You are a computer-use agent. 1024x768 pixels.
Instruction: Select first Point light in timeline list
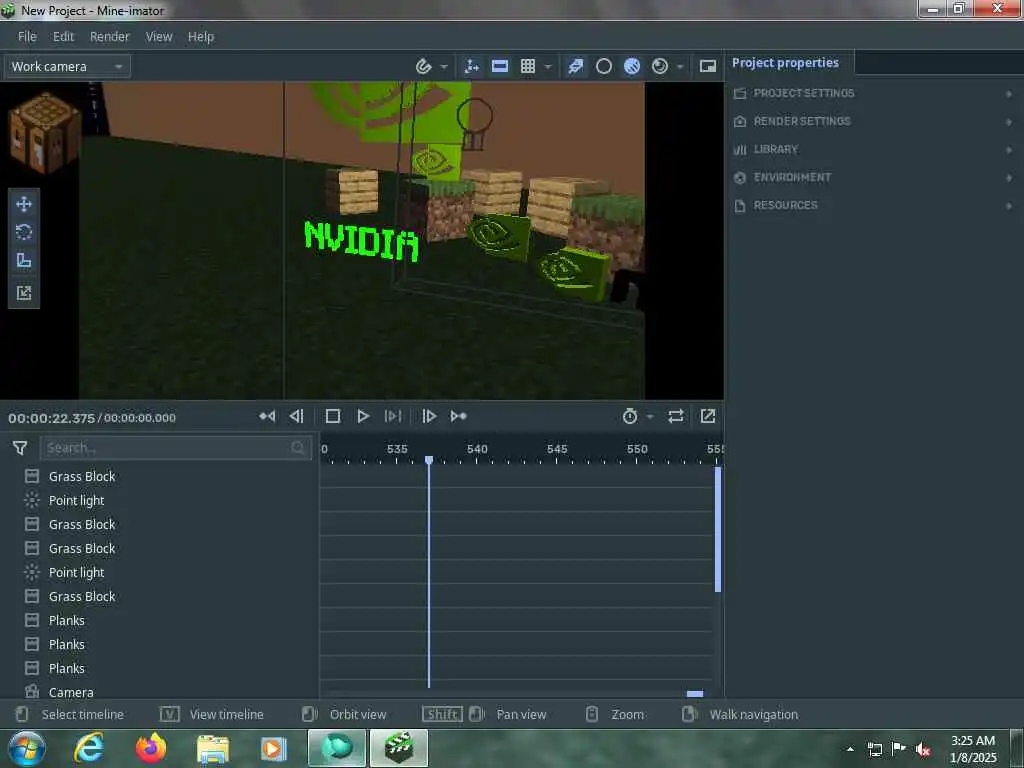click(76, 501)
